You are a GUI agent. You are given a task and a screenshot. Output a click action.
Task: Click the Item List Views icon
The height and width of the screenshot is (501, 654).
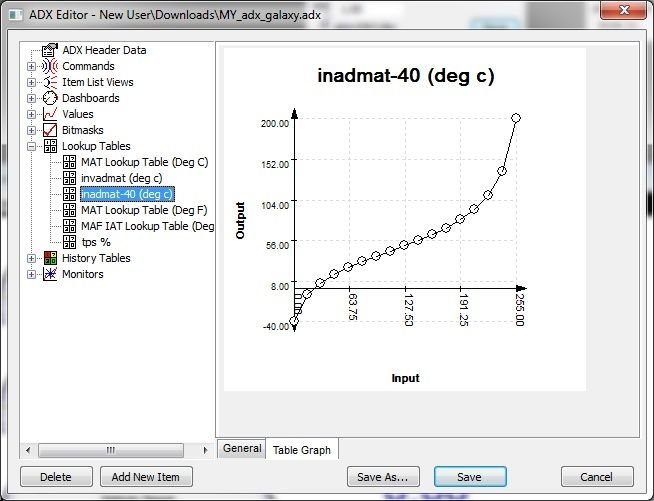pos(50,82)
